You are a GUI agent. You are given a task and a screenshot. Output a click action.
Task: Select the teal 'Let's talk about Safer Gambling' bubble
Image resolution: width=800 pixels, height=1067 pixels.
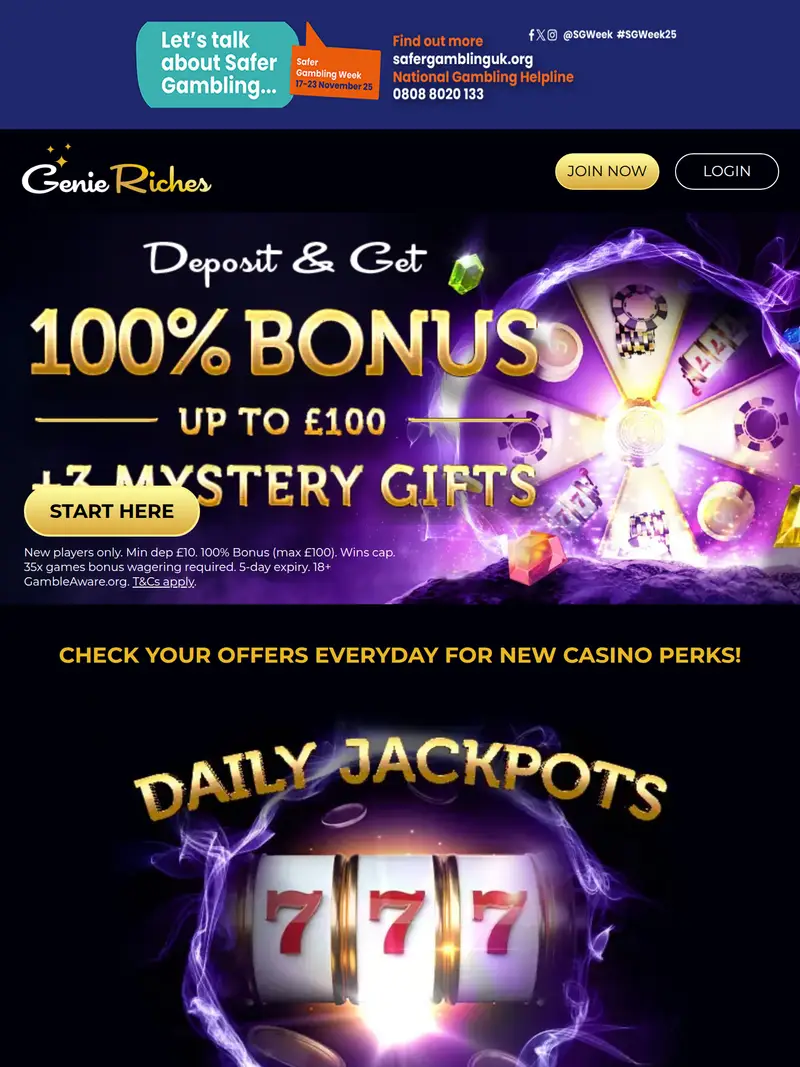click(216, 64)
